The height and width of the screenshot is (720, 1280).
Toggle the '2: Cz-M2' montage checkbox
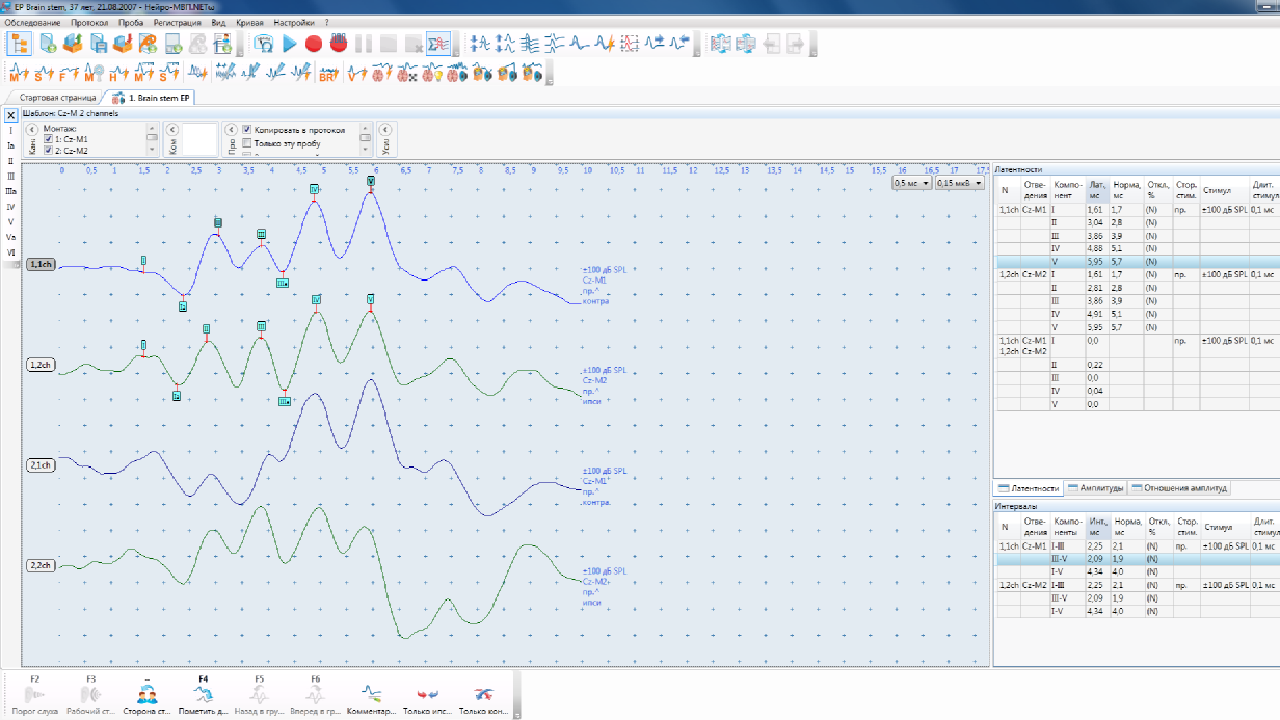[x=48, y=151]
